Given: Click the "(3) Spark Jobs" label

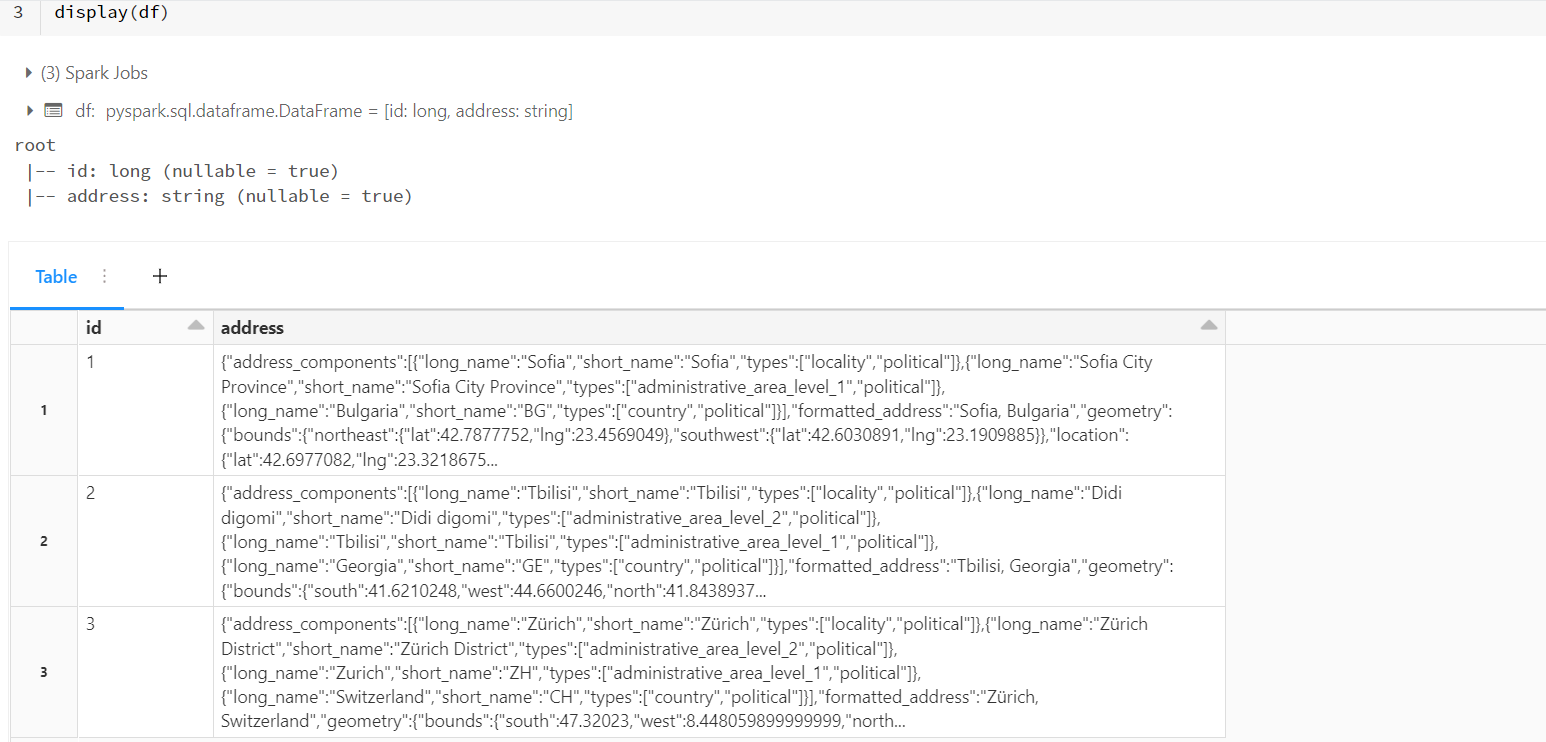Looking at the screenshot, I should 94,73.
